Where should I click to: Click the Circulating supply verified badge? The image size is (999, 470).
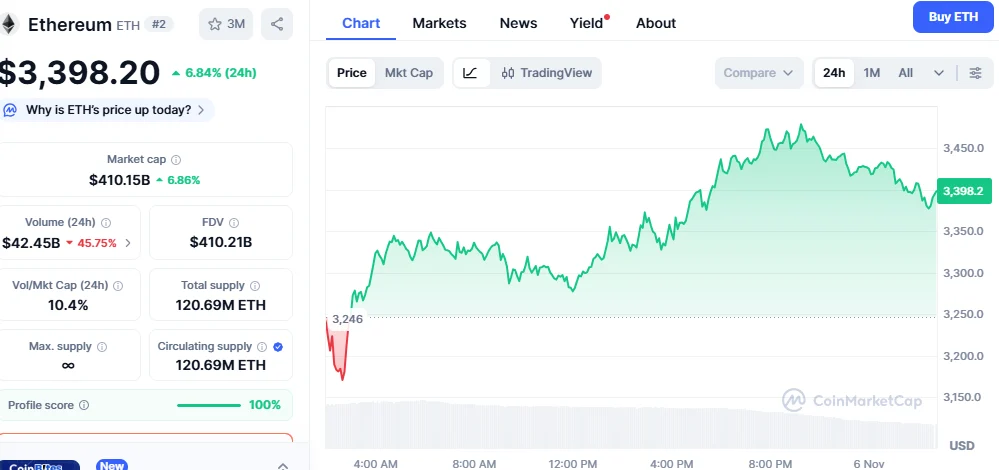pyautogui.click(x=278, y=347)
